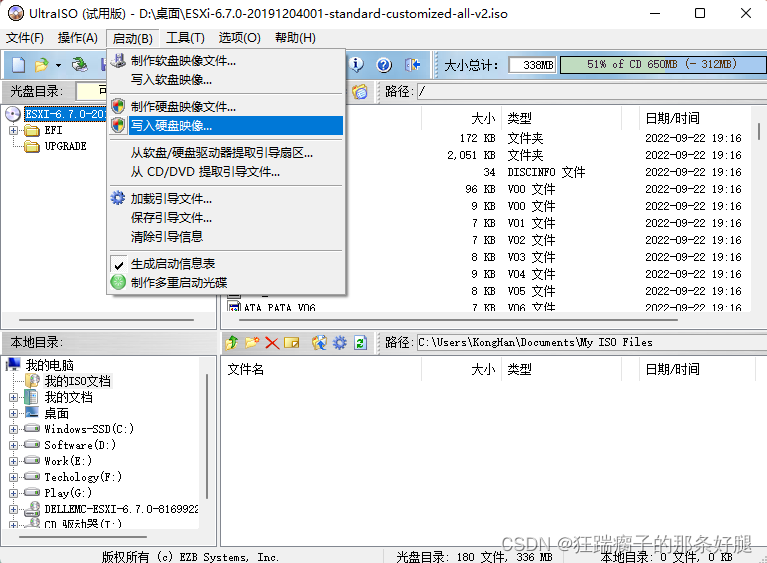Choose 清除引导信息 menu entry

226,237
